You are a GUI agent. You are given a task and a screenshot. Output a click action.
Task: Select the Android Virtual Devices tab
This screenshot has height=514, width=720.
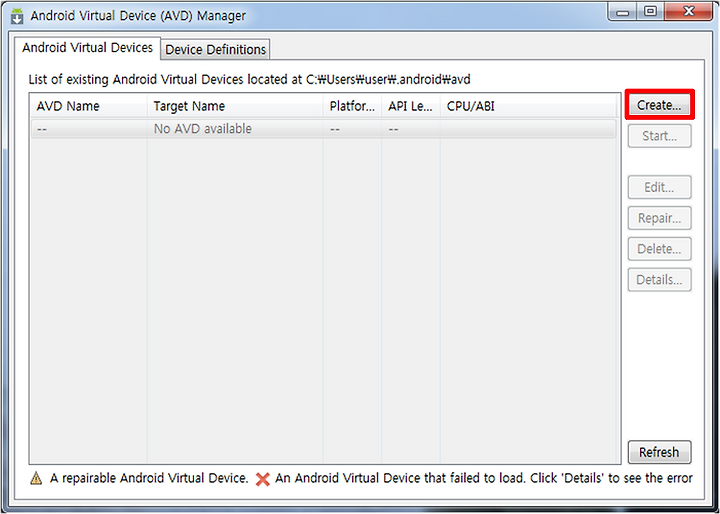click(87, 48)
